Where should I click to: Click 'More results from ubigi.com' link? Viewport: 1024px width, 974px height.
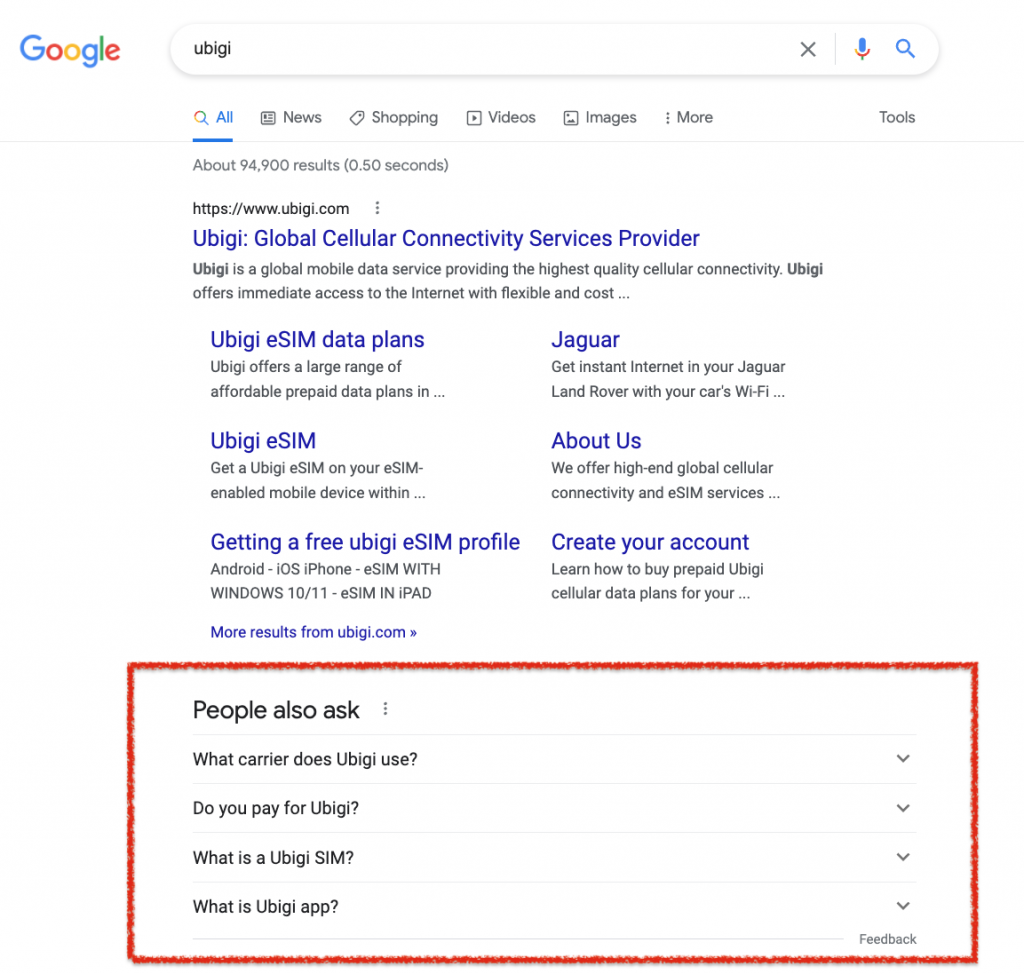click(313, 632)
